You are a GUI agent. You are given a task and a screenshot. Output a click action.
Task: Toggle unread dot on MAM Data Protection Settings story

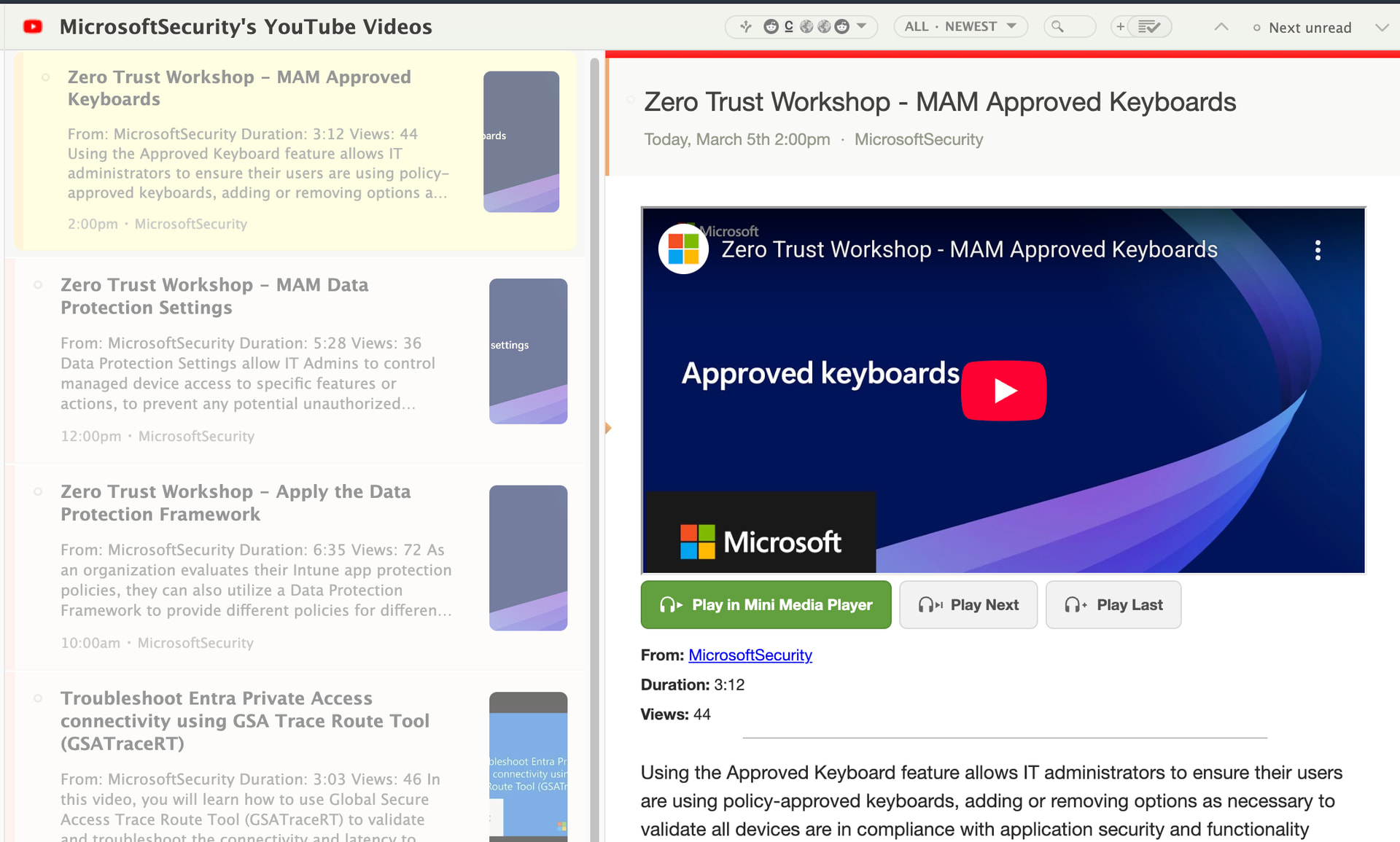[39, 285]
